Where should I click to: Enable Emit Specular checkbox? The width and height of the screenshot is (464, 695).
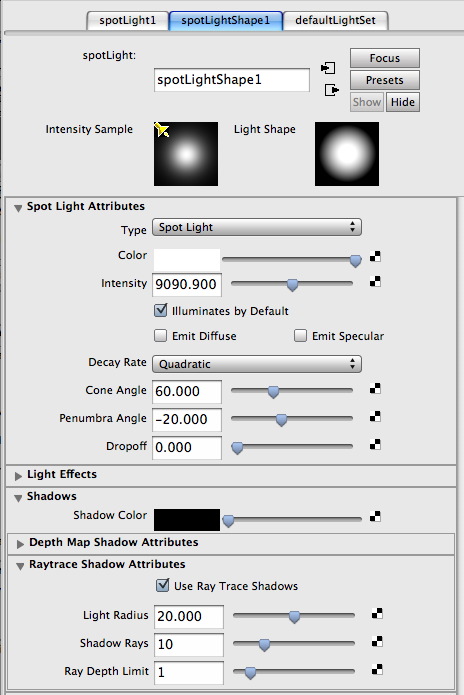300,336
